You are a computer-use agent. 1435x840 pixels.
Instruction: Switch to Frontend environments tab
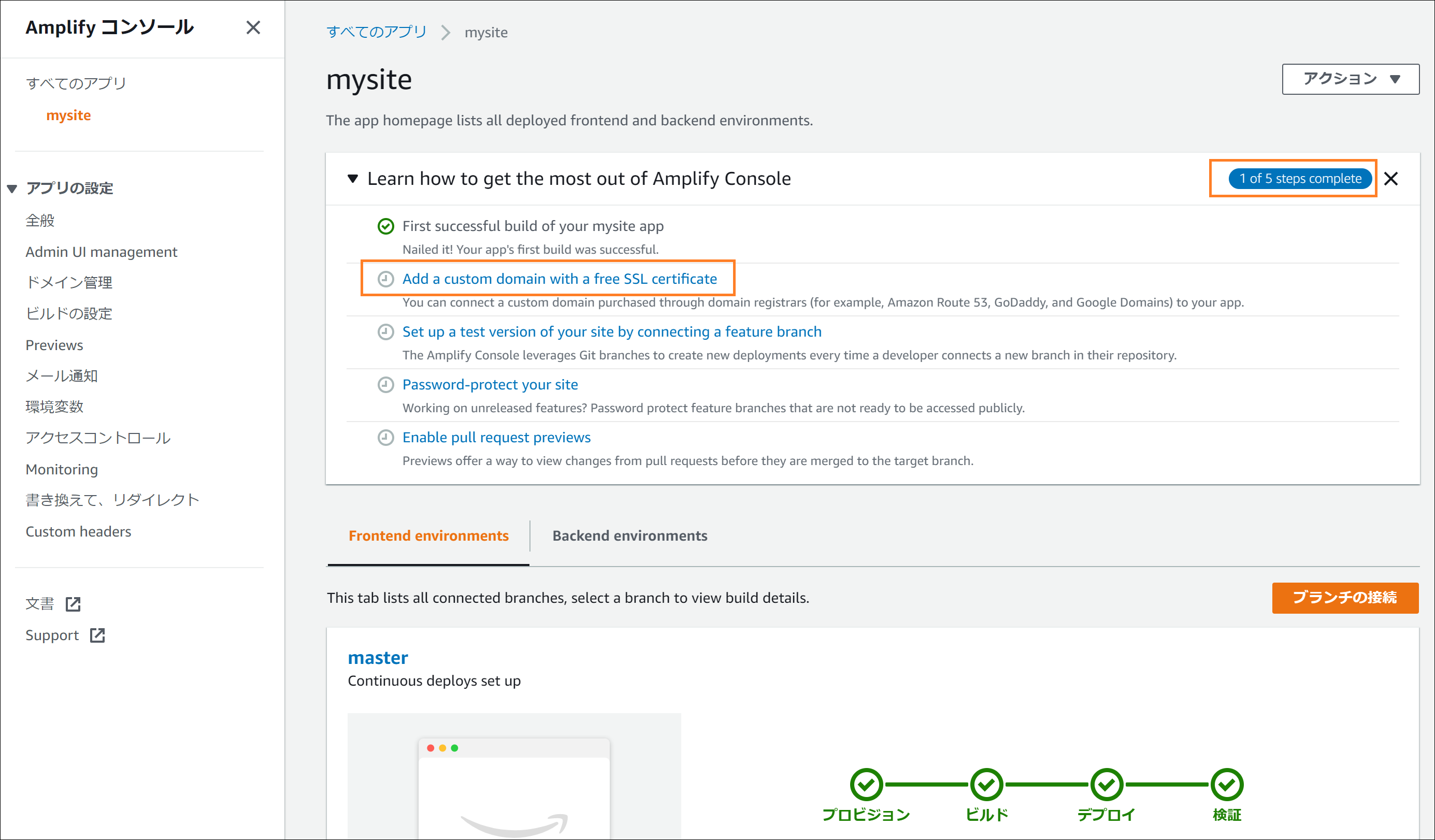[x=429, y=535]
